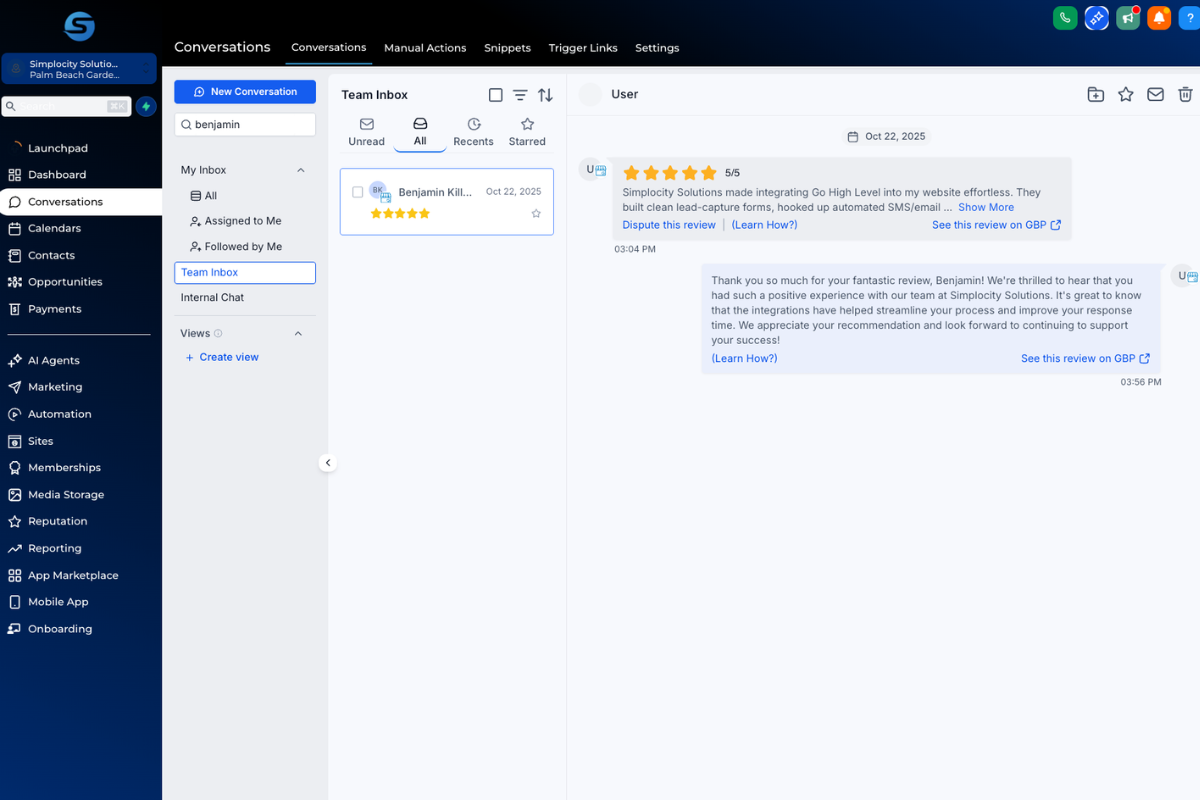Open the AI assistant sparkles icon
Image resolution: width=1200 pixels, height=800 pixels.
(1096, 17)
